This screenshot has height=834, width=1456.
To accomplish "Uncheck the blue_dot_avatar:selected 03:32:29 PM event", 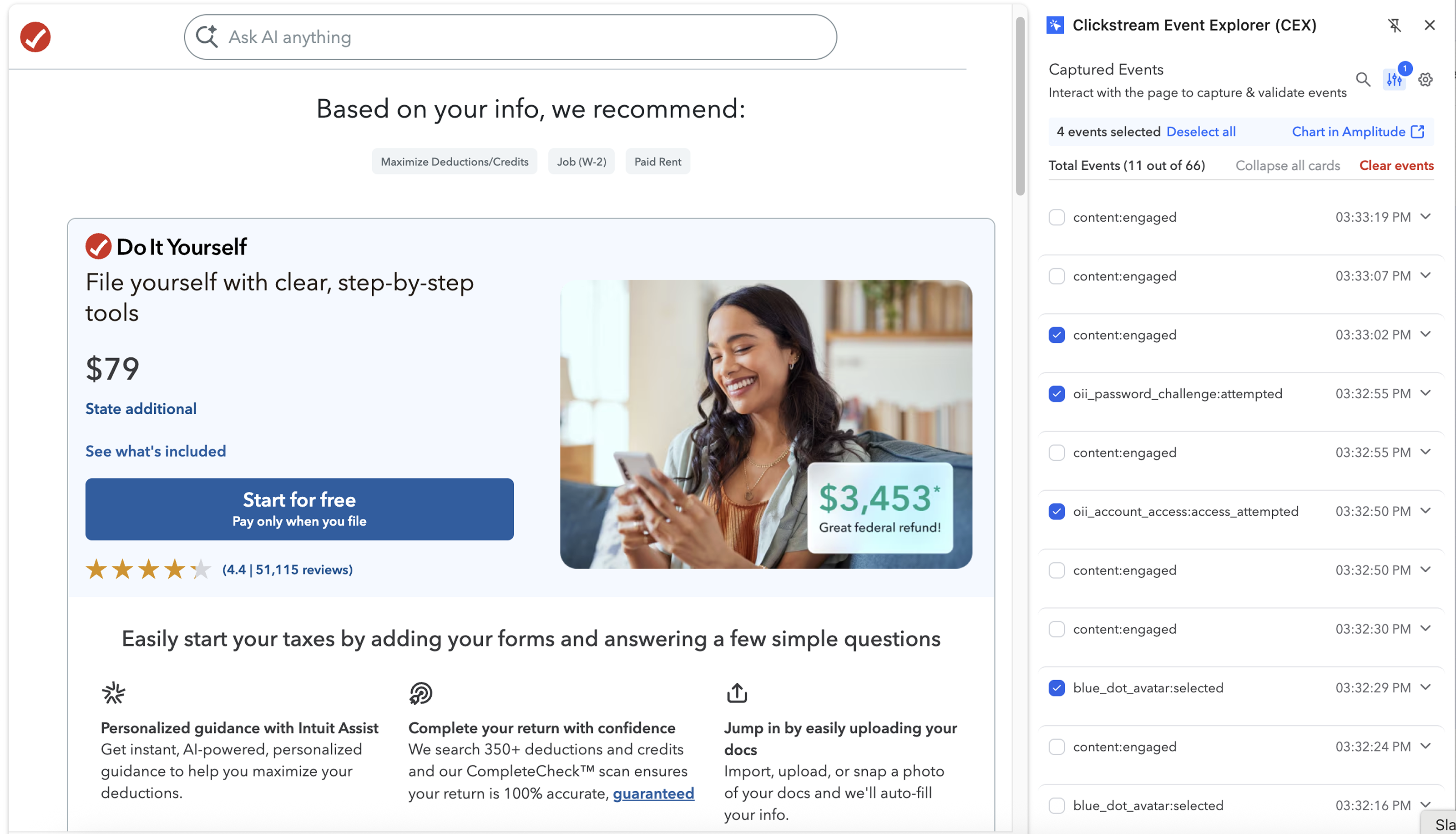I will 1057,687.
